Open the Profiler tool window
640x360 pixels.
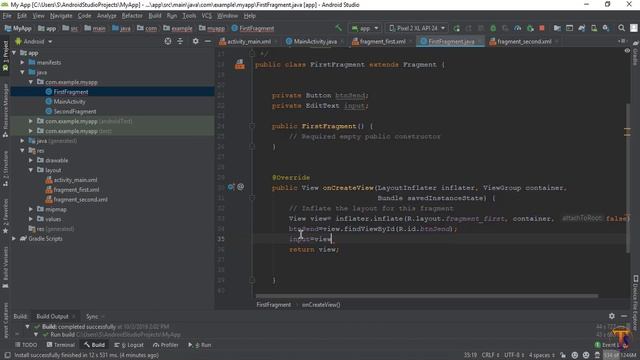166,345
